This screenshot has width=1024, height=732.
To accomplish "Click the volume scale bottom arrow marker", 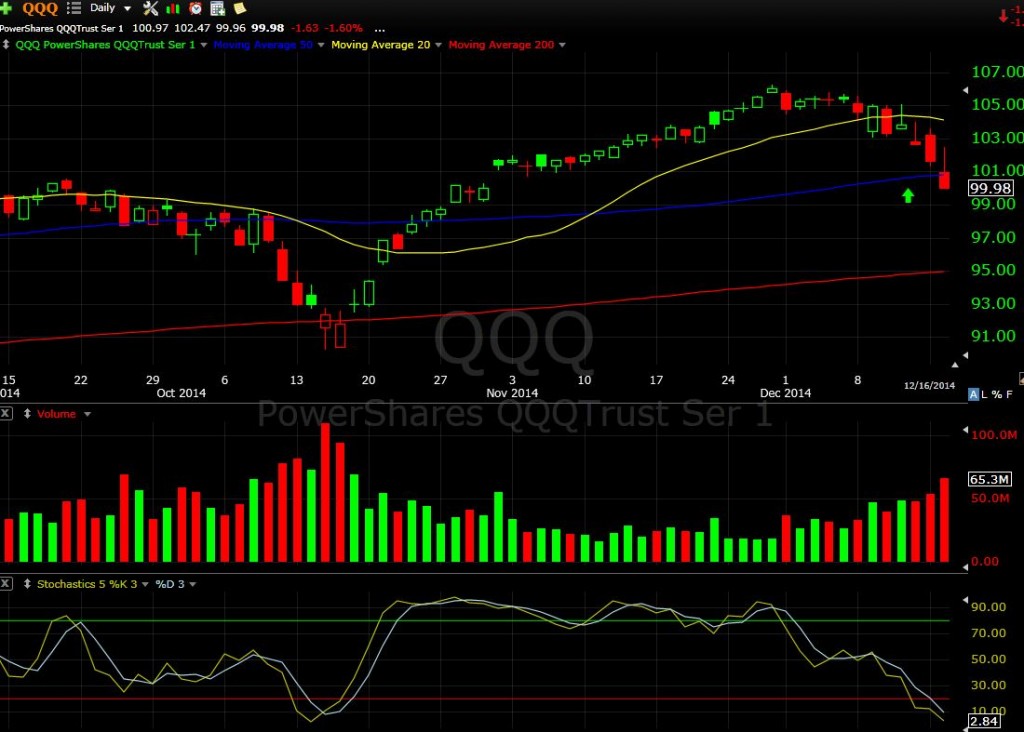I will coord(966,567).
